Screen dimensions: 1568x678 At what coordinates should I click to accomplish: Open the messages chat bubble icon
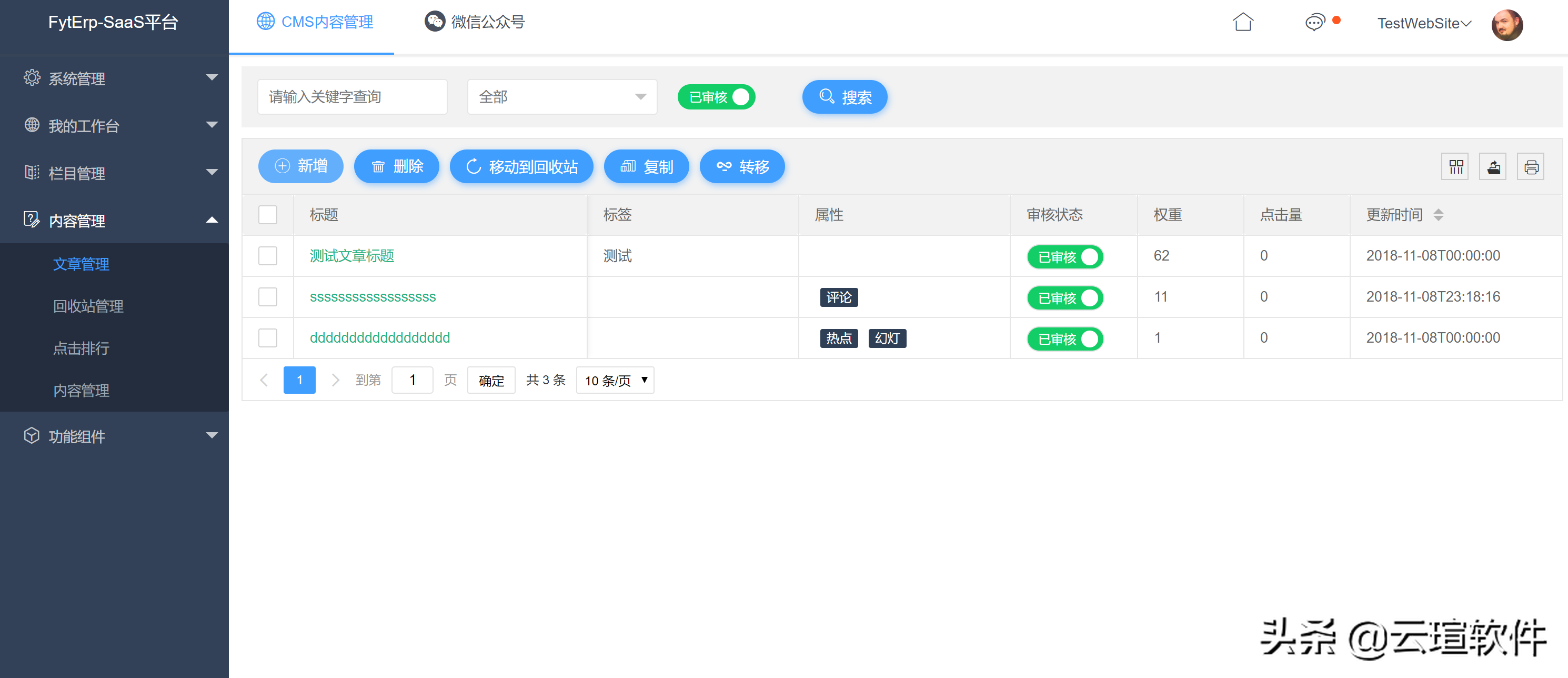[x=1314, y=23]
